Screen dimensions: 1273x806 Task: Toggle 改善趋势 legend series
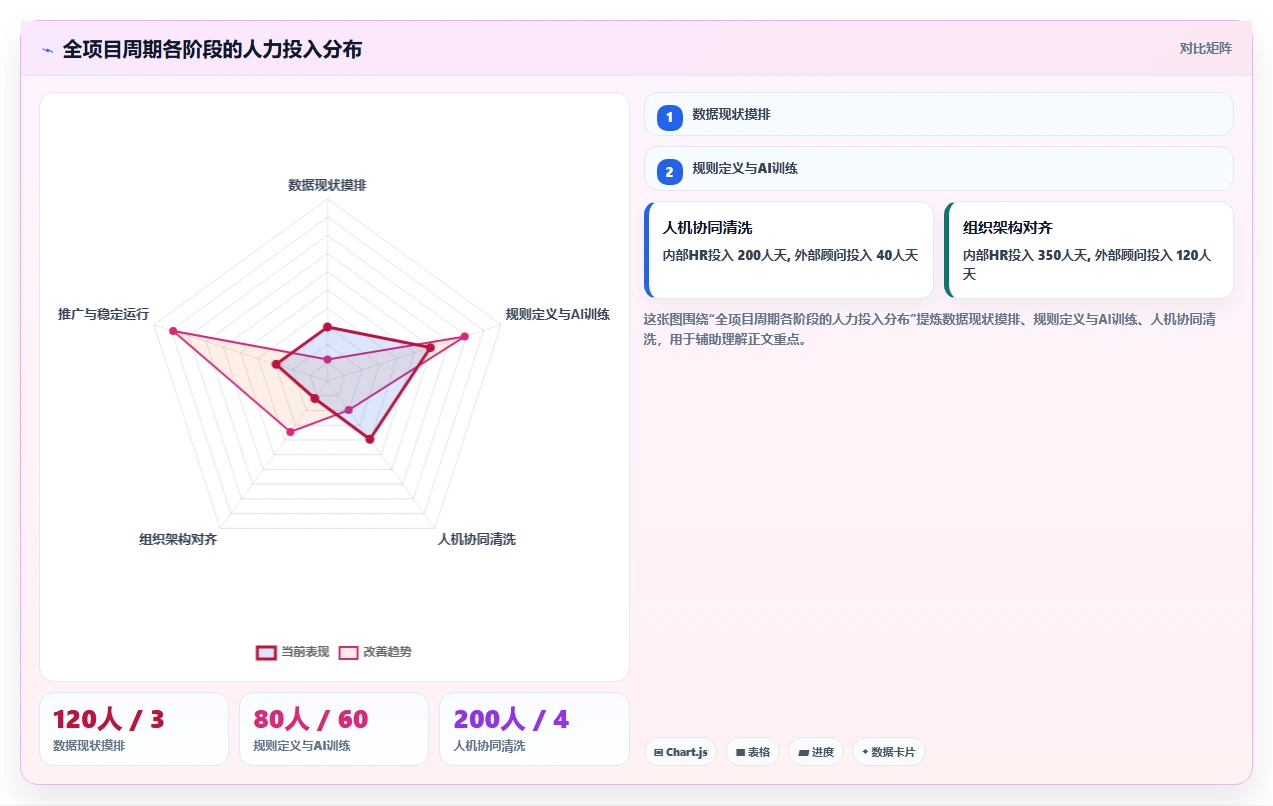(x=375, y=652)
